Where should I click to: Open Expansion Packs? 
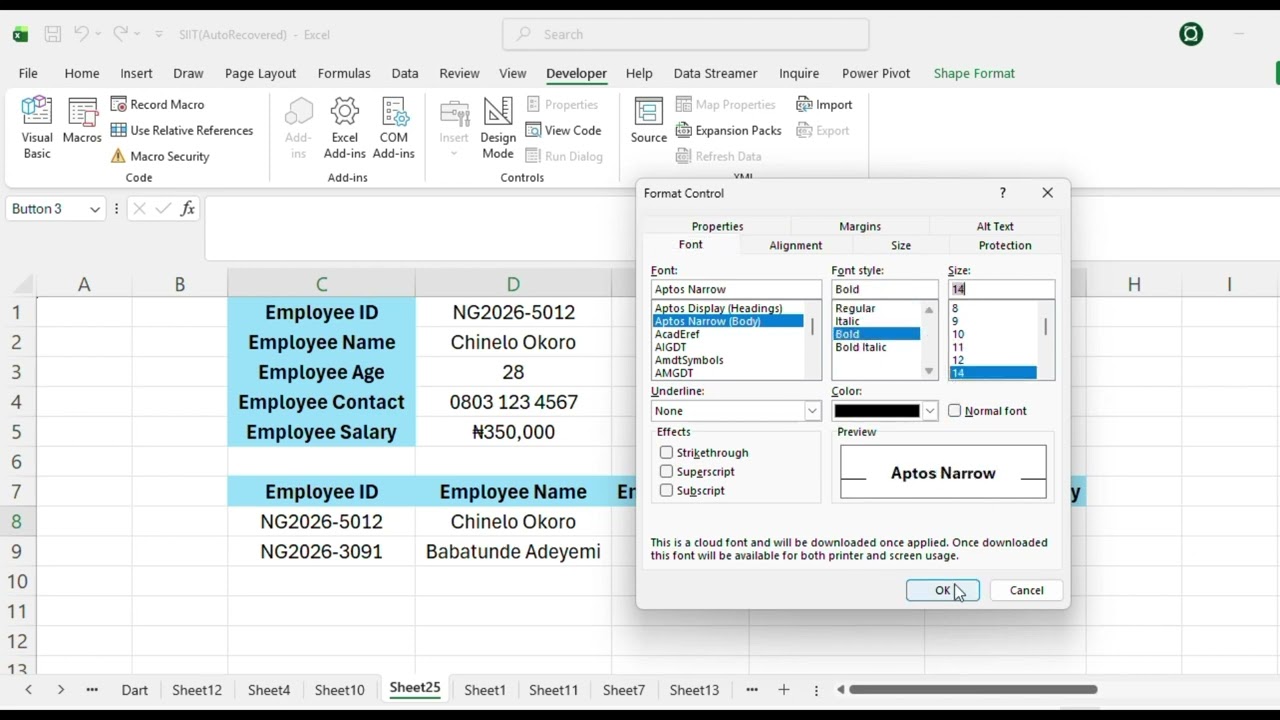[729, 130]
